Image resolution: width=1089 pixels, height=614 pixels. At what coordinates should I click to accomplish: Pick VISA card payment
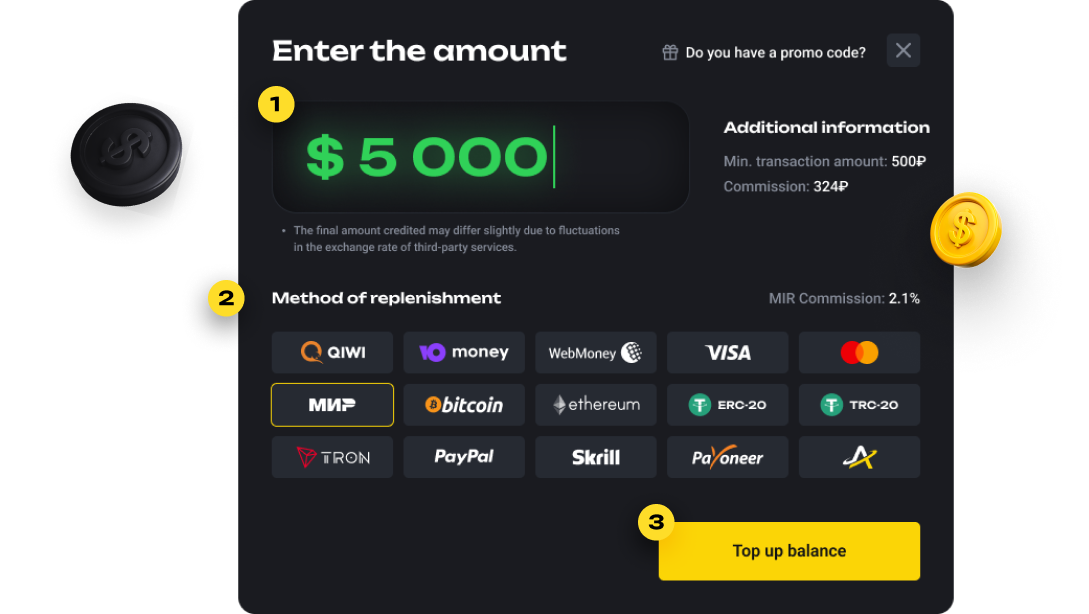[x=728, y=352]
